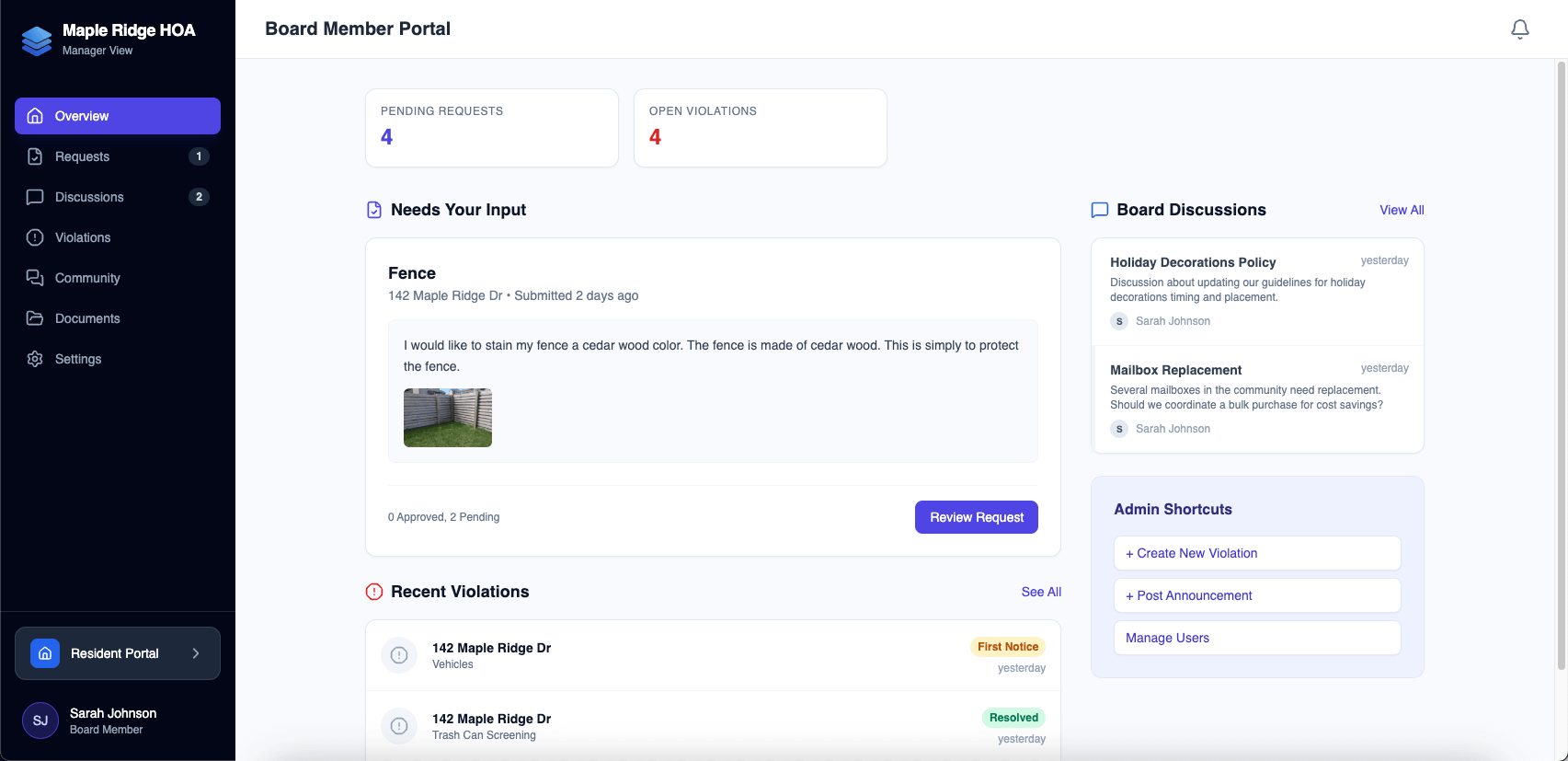Image resolution: width=1568 pixels, height=761 pixels.
Task: Click the Settings gear icon in sidebar
Action: click(x=35, y=359)
